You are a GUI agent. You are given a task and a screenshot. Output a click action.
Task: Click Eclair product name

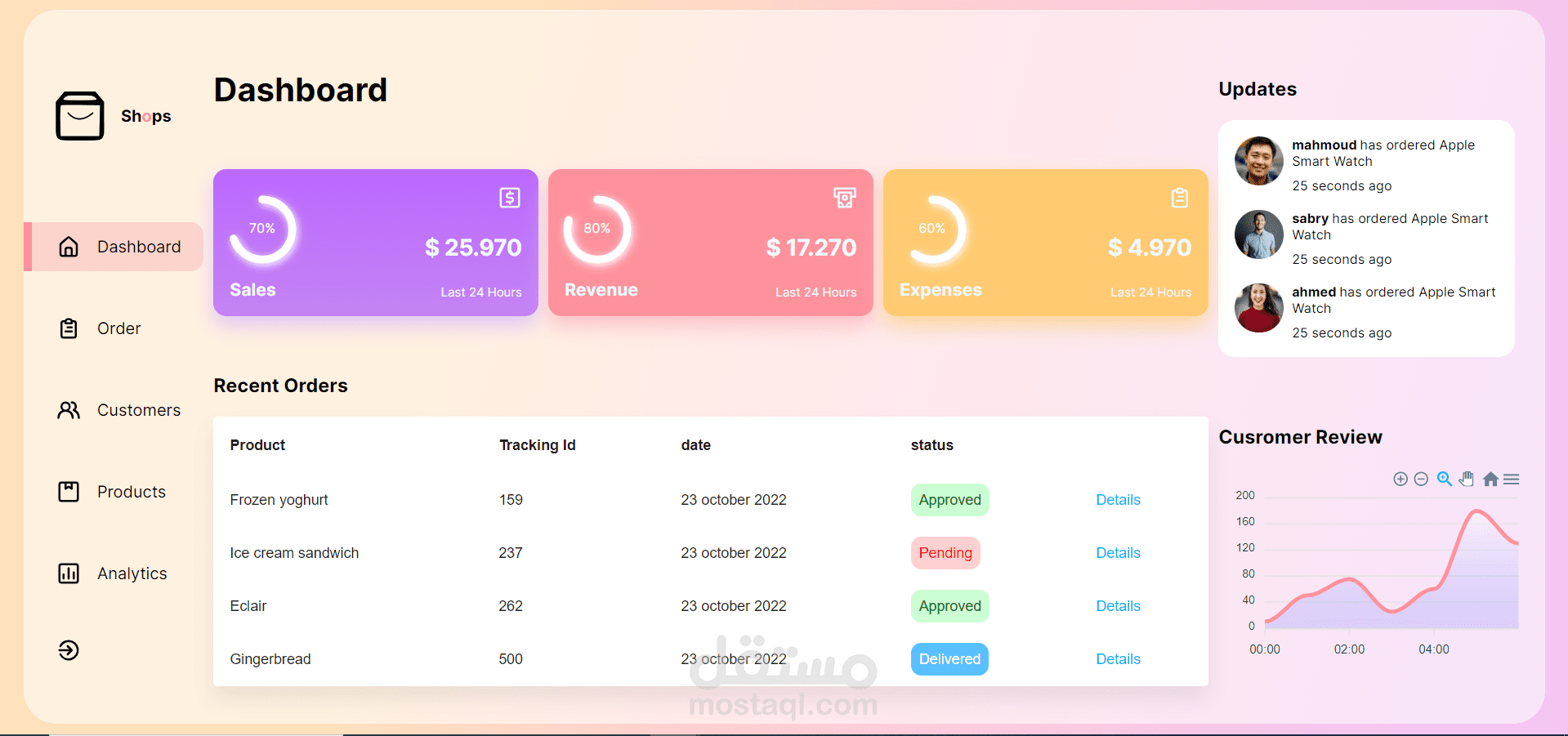tap(248, 606)
